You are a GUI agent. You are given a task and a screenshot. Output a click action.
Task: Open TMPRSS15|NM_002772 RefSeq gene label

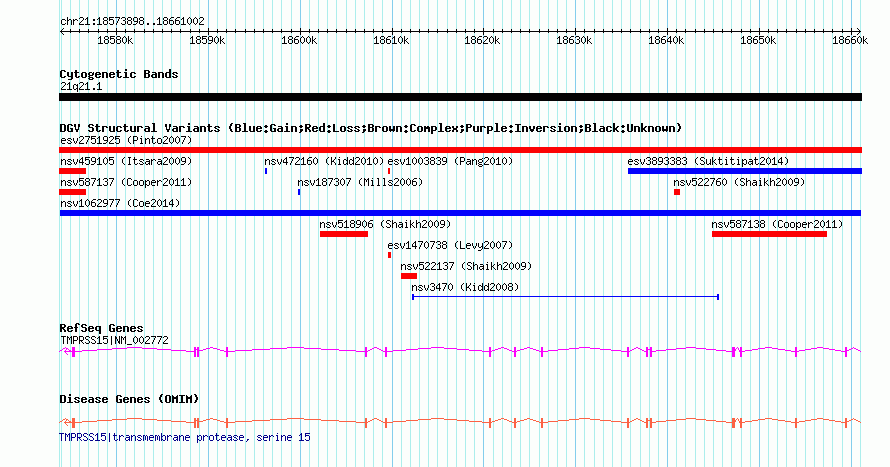(114, 340)
